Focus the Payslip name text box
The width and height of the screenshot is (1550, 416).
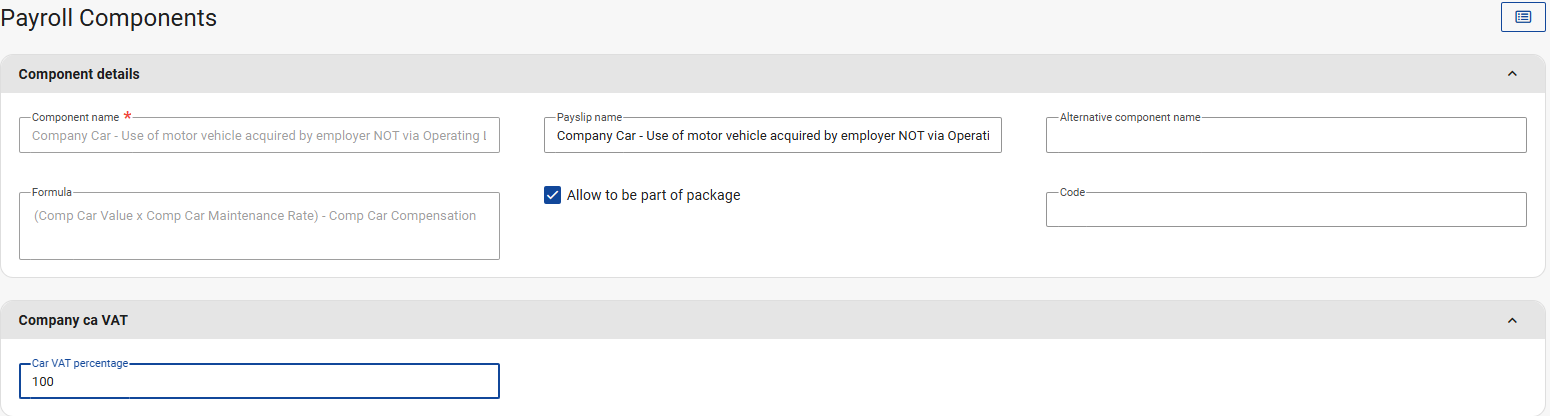[772, 136]
